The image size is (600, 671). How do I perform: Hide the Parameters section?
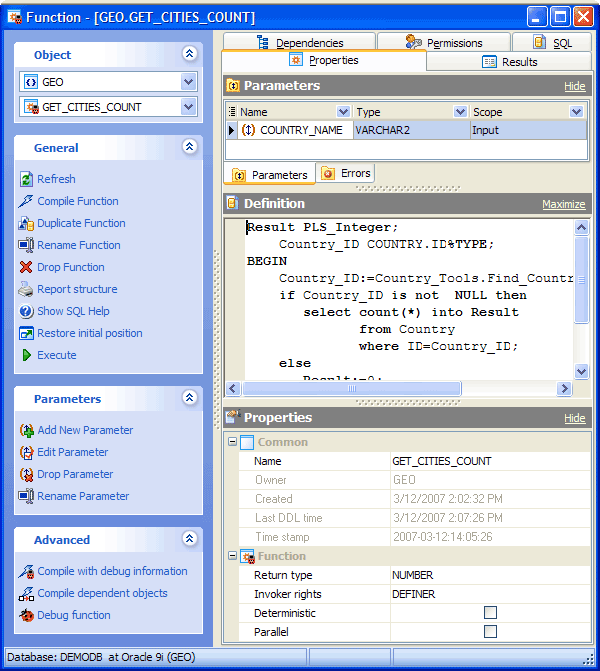[x=574, y=86]
